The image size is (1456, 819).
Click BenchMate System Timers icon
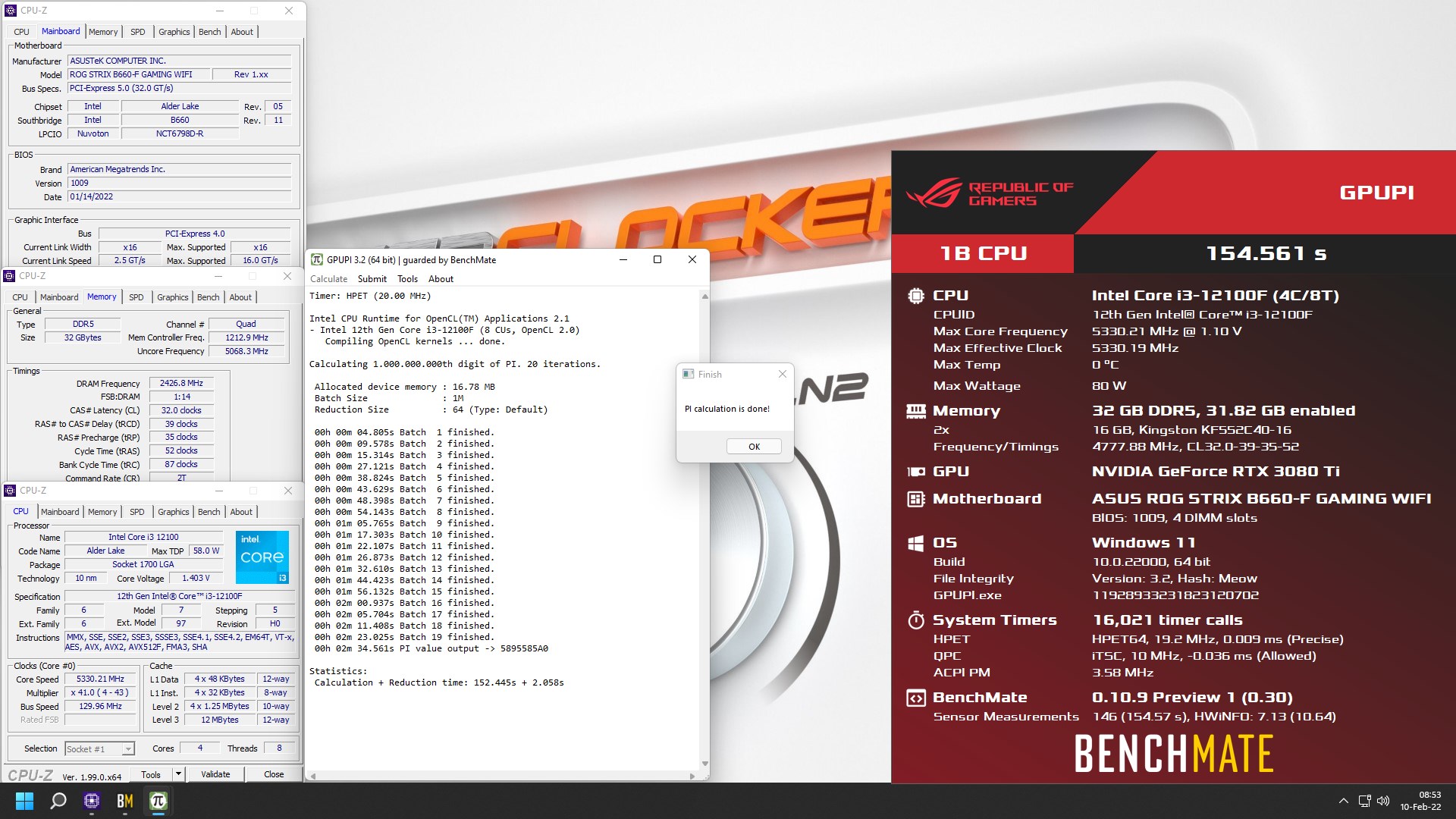pyautogui.click(x=916, y=620)
